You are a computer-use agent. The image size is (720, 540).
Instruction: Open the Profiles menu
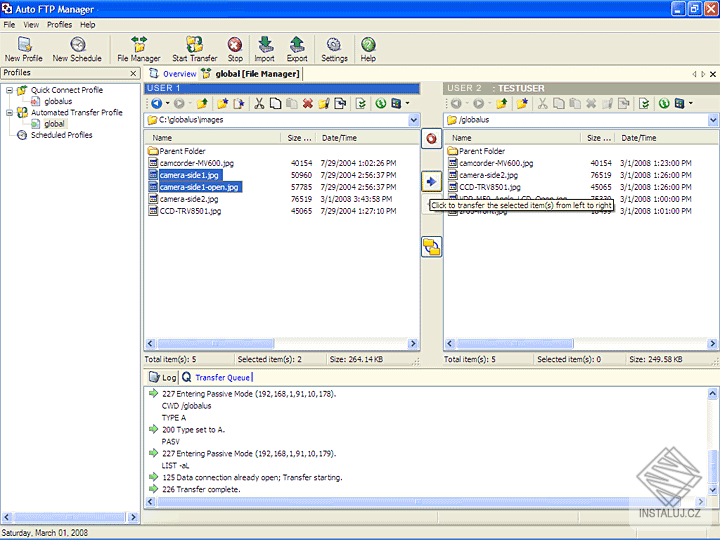pyautogui.click(x=59, y=24)
